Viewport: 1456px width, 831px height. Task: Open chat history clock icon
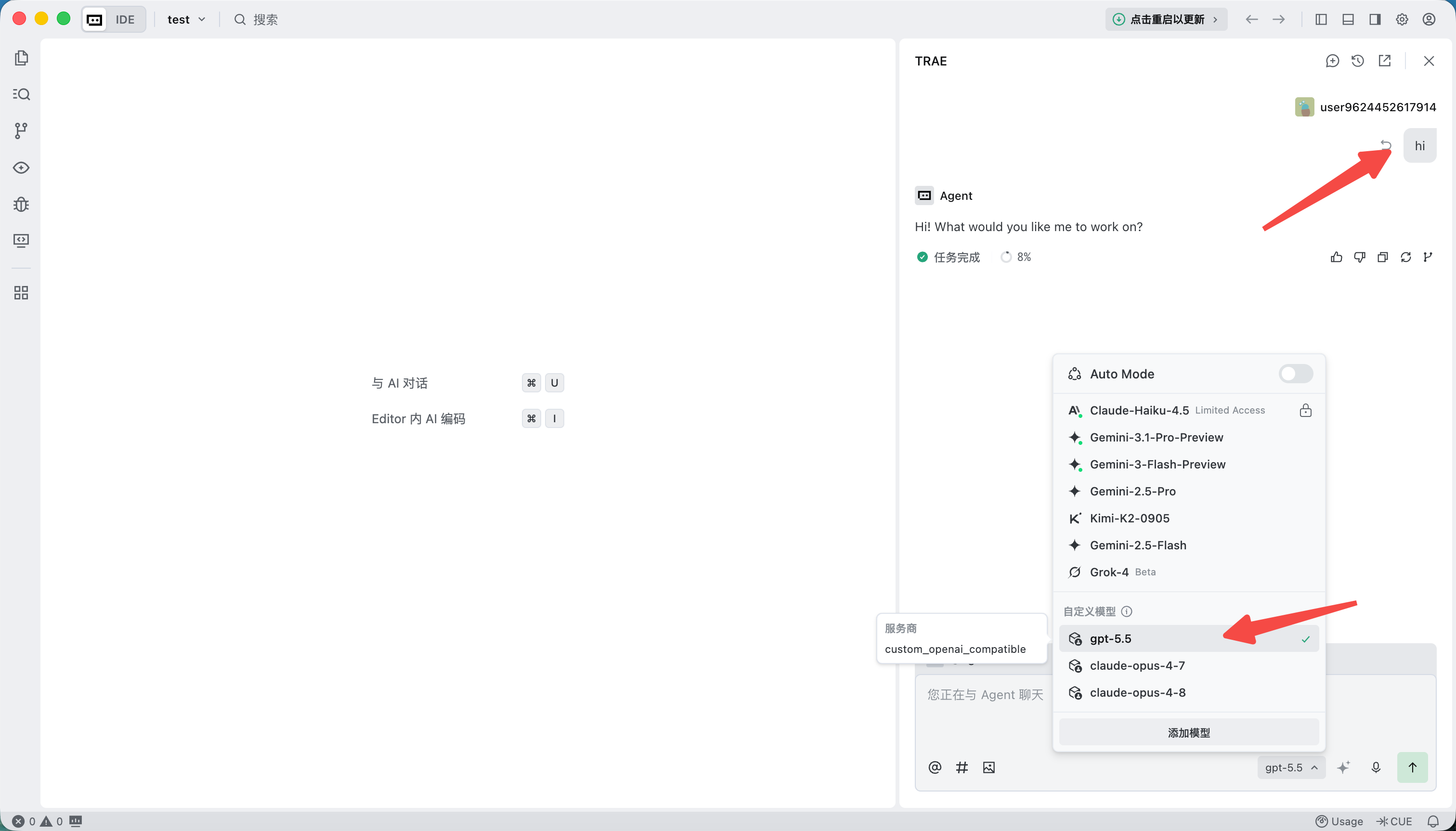point(1358,61)
